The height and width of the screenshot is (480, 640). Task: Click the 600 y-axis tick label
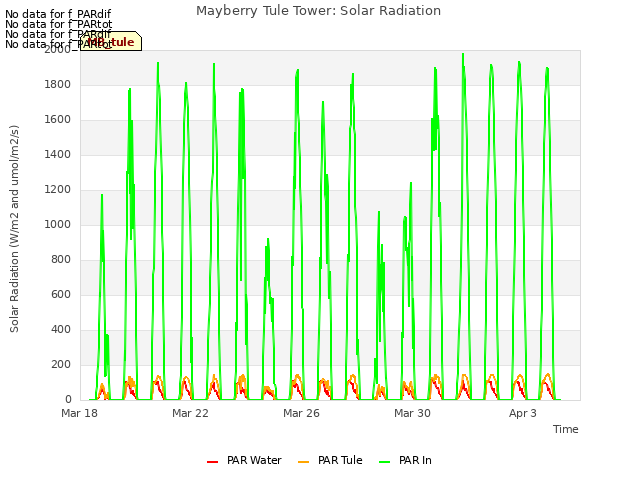click(61, 295)
